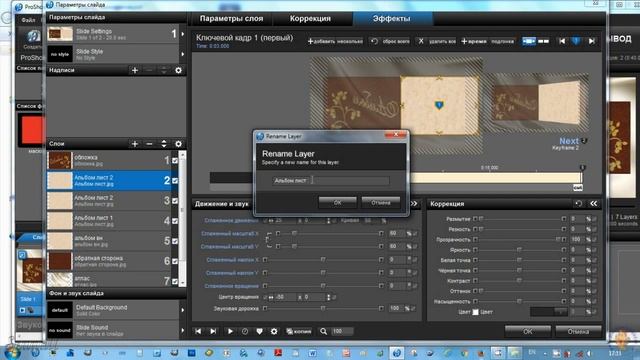Click the '+время' add time icon
The image size is (640, 360).
point(464,41)
